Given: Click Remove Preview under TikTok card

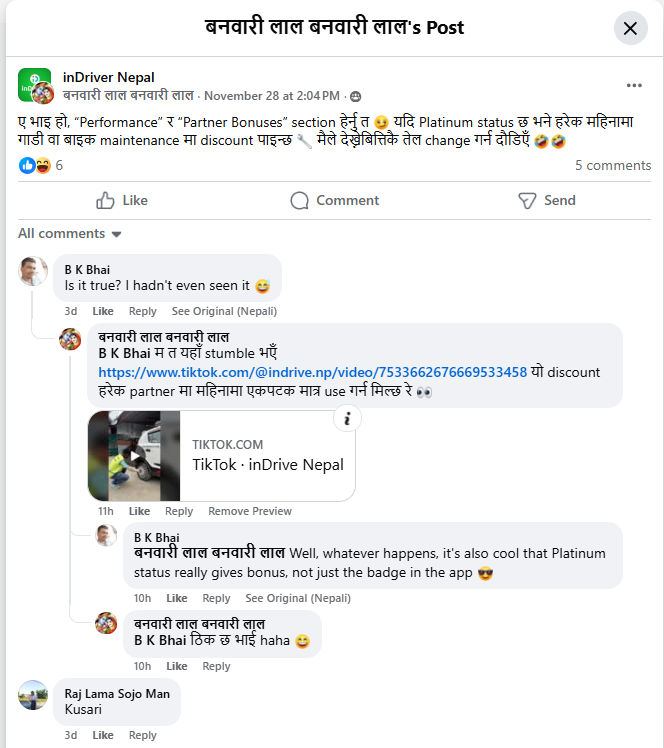Looking at the screenshot, I should tap(250, 511).
